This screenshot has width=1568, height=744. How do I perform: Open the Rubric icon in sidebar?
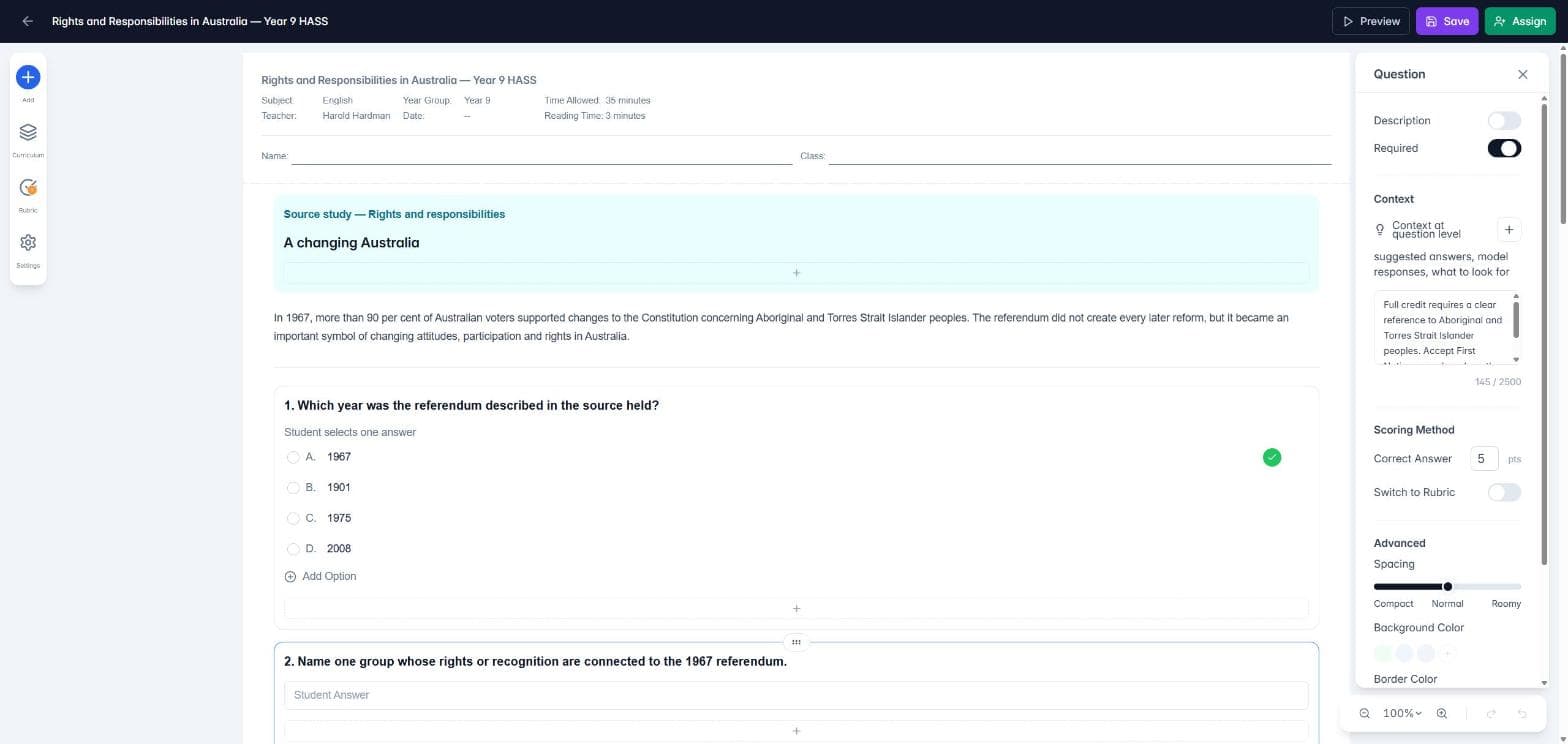point(28,187)
